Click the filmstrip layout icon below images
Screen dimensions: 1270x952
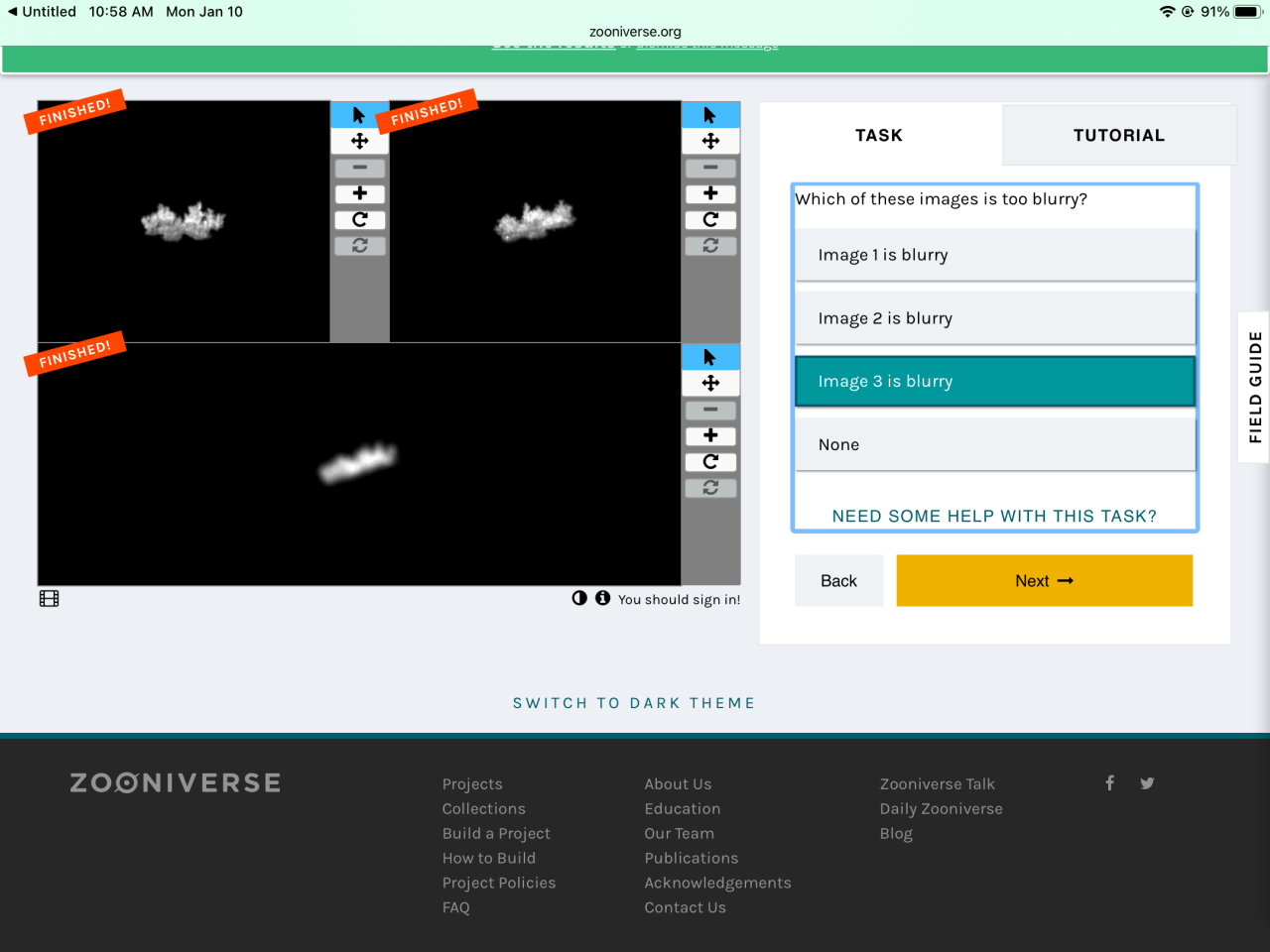[49, 598]
